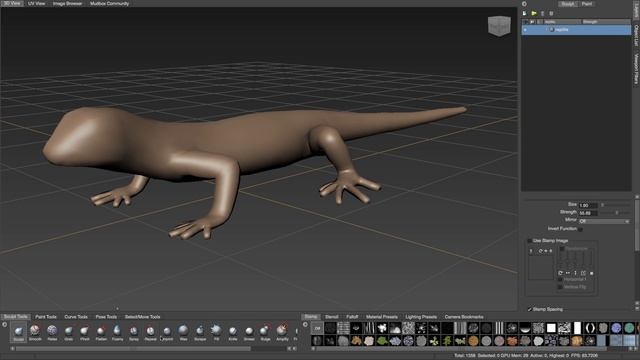Switch layers panel to Paint mode
The image size is (640, 360).
pyautogui.click(x=587, y=4)
